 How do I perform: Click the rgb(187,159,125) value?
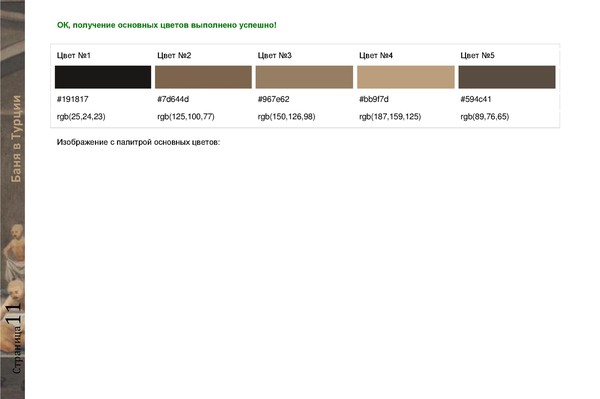(390, 117)
